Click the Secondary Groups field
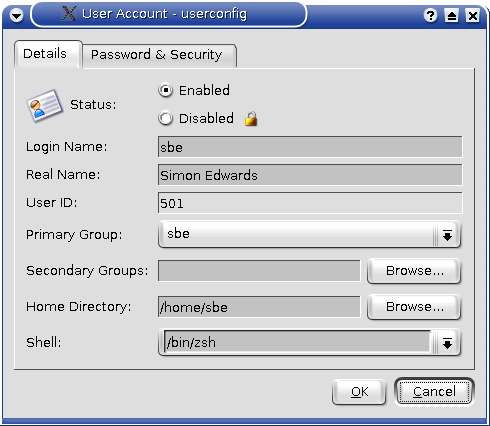This screenshot has height=426, width=490. point(259,271)
